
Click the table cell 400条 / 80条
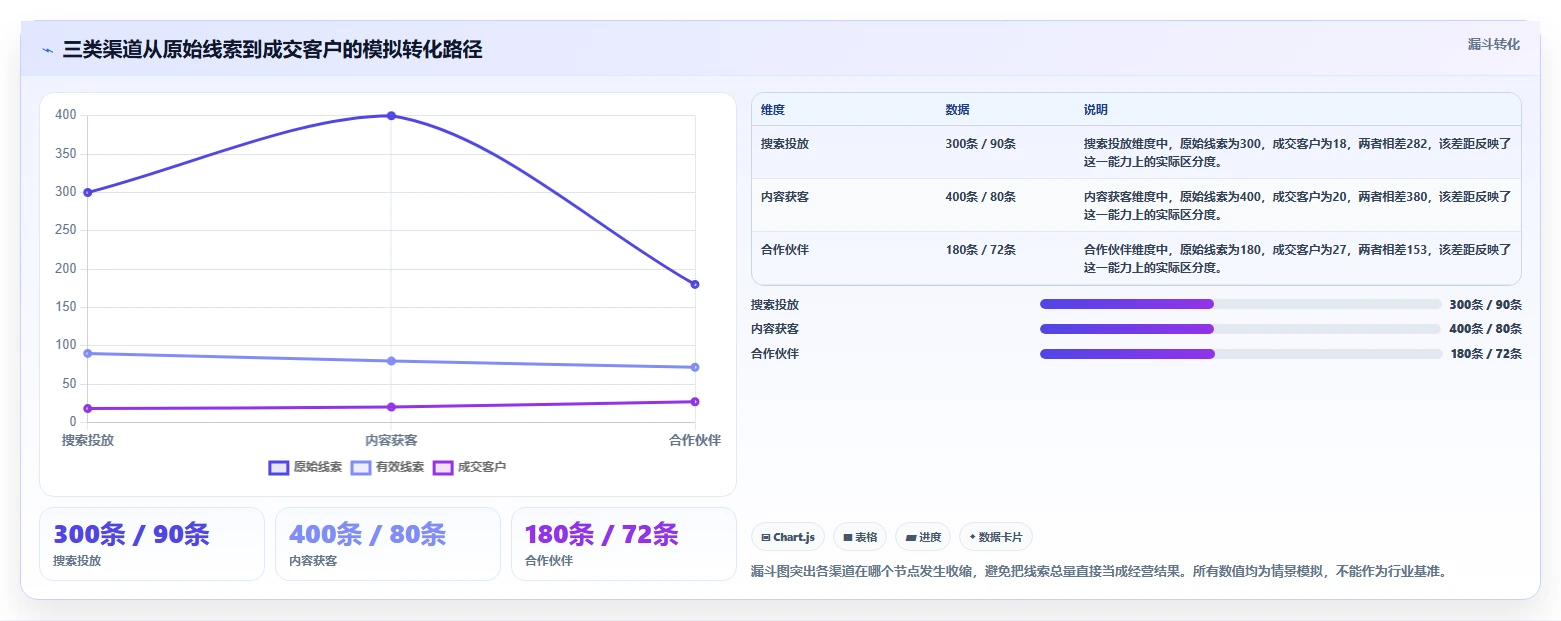[x=980, y=197]
